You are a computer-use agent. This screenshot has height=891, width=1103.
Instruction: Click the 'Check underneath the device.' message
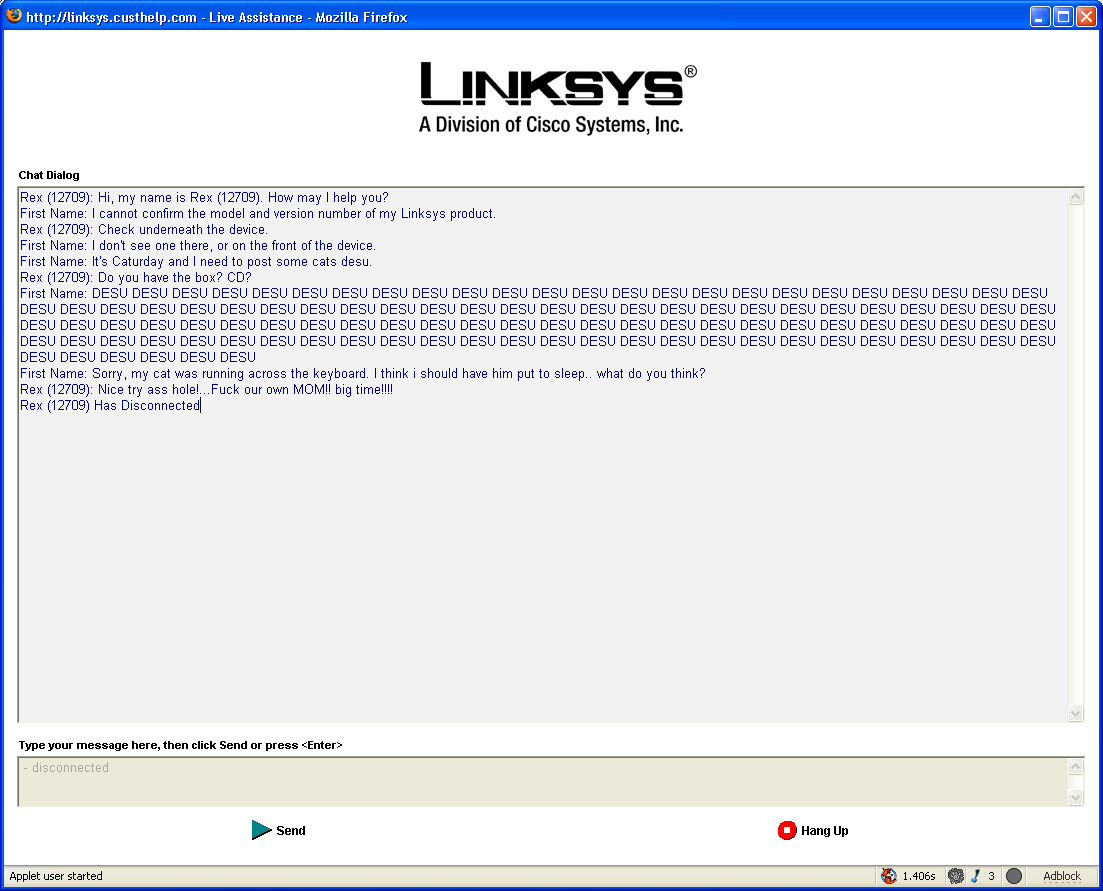coord(144,229)
